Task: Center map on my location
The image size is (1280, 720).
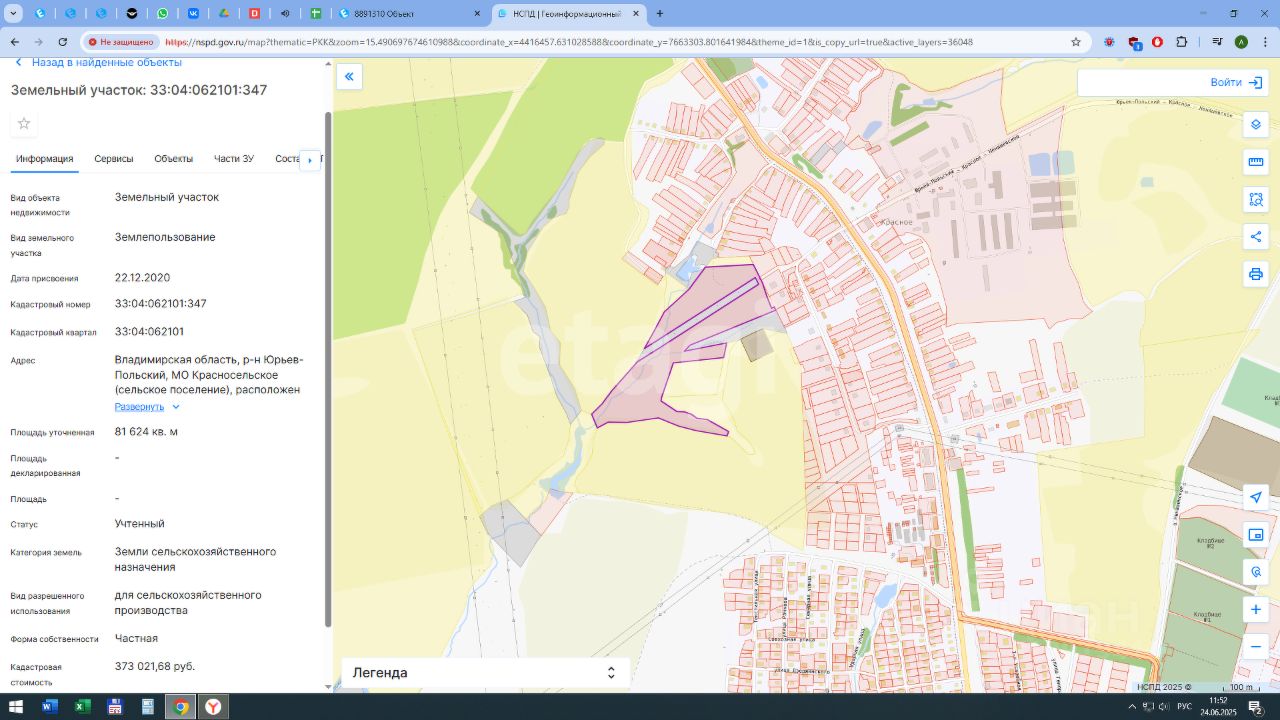Action: (1255, 498)
